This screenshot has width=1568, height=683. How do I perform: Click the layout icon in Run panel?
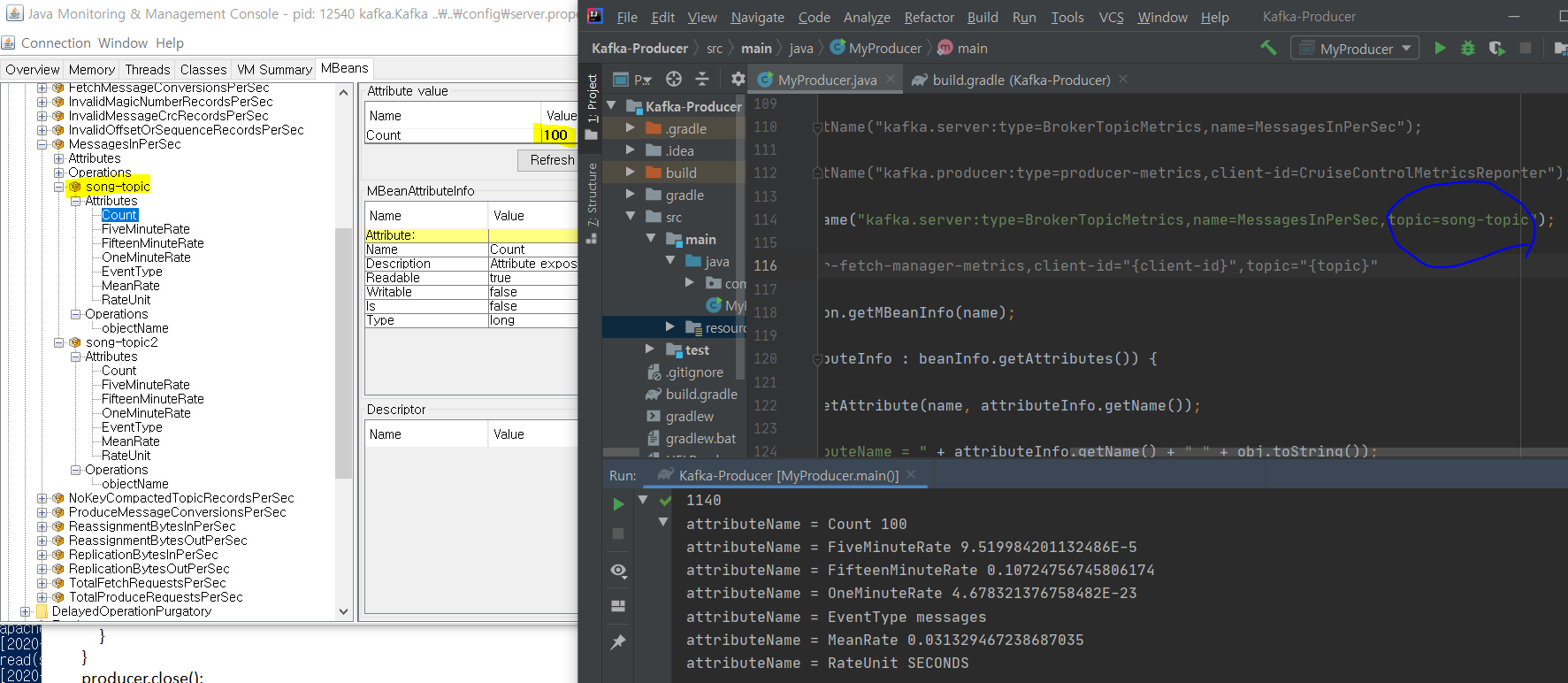(x=618, y=606)
